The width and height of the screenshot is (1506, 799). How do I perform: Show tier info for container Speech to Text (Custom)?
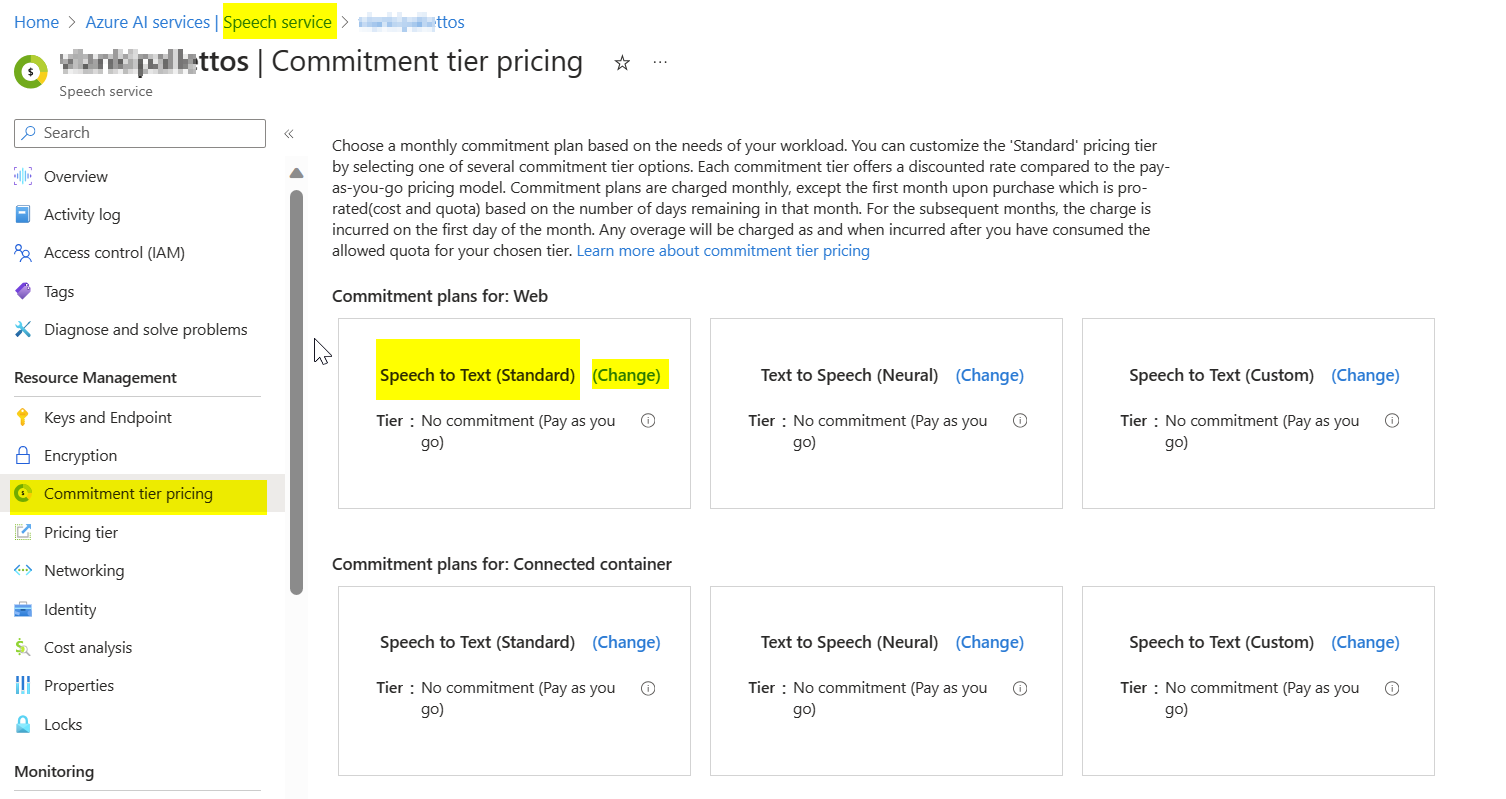click(1392, 688)
